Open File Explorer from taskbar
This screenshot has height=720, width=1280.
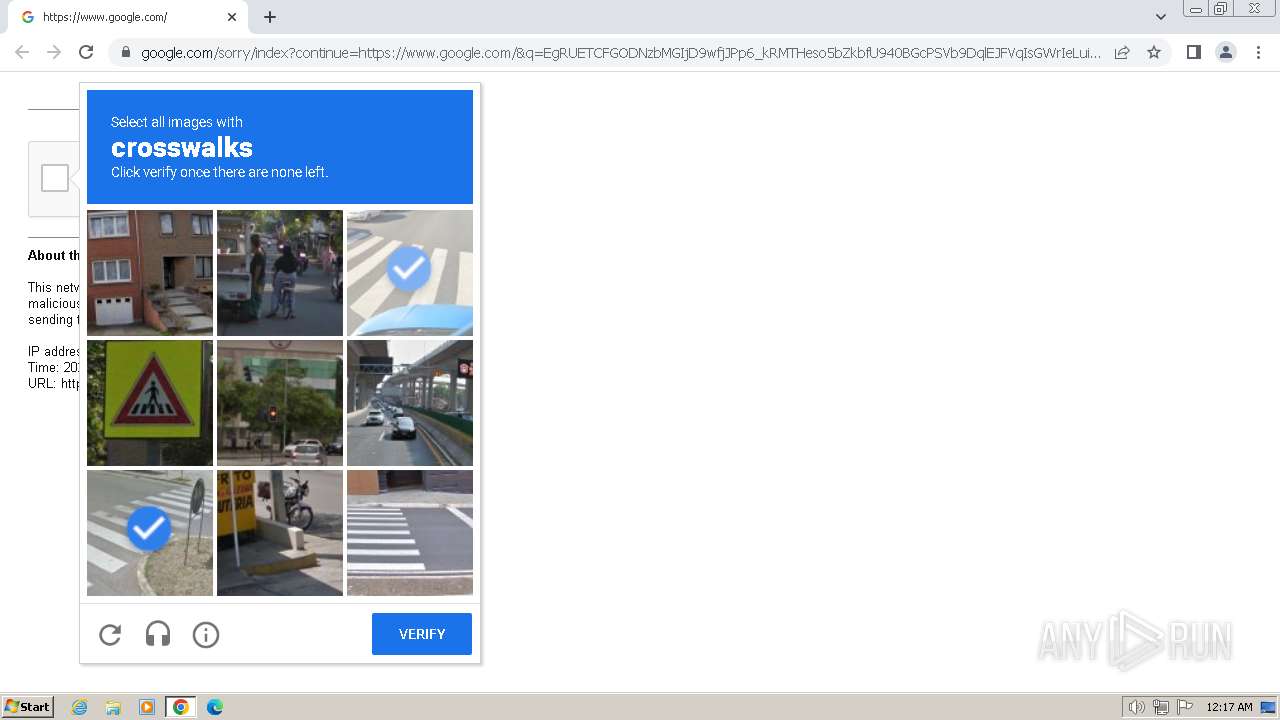(x=113, y=707)
